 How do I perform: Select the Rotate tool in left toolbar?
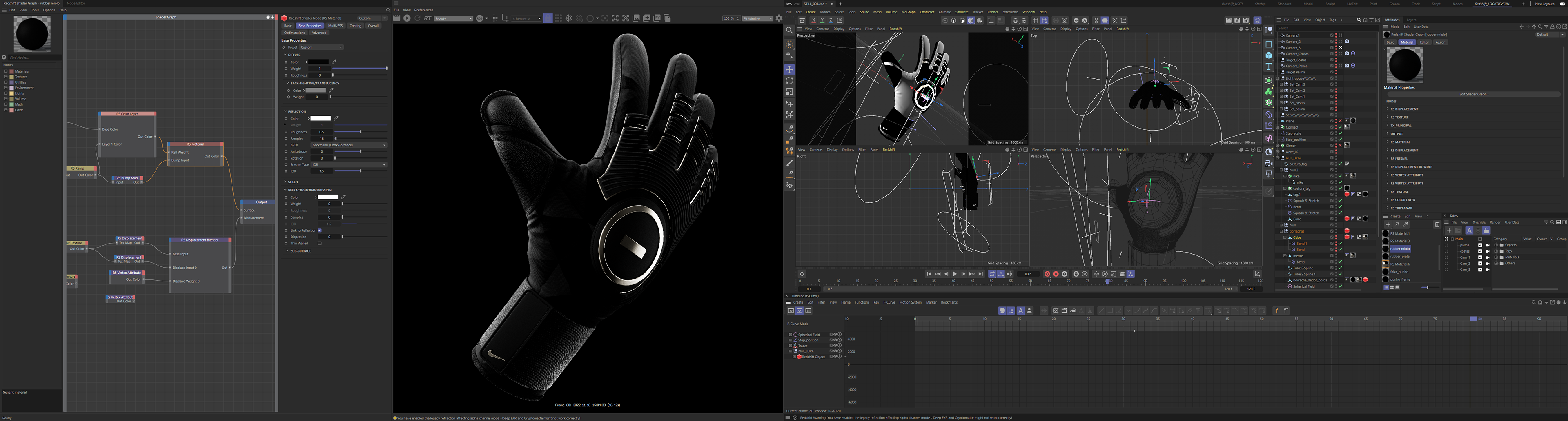789,80
